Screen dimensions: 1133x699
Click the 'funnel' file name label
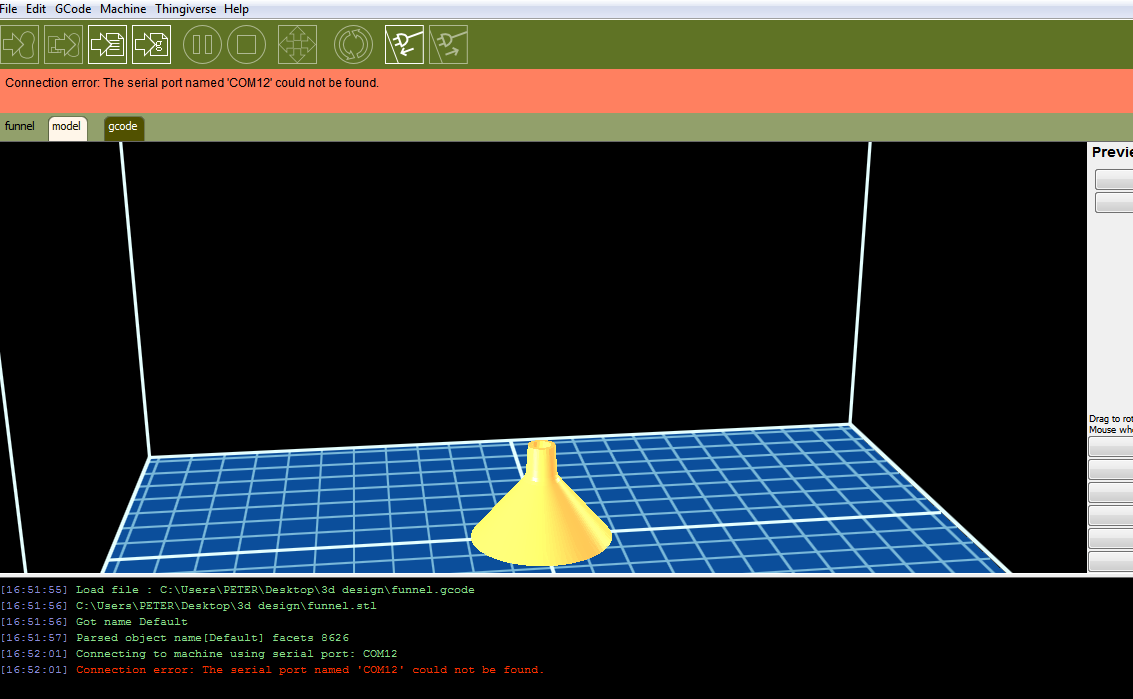(20, 126)
